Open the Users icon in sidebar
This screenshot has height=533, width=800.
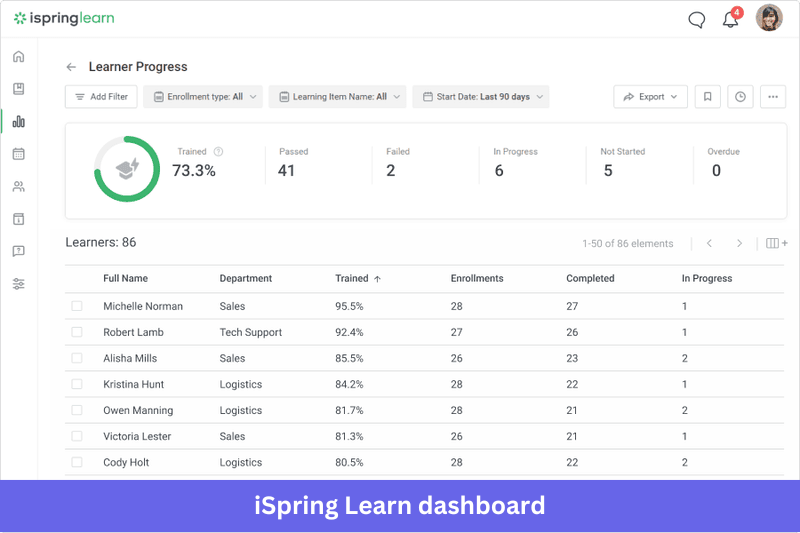click(18, 187)
